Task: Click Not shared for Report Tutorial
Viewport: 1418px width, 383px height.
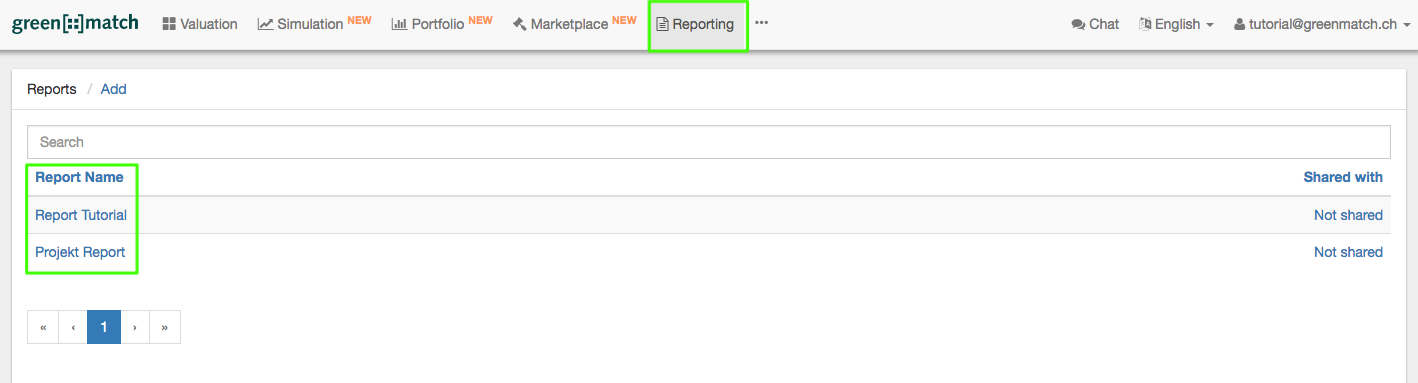Action: [x=1348, y=215]
